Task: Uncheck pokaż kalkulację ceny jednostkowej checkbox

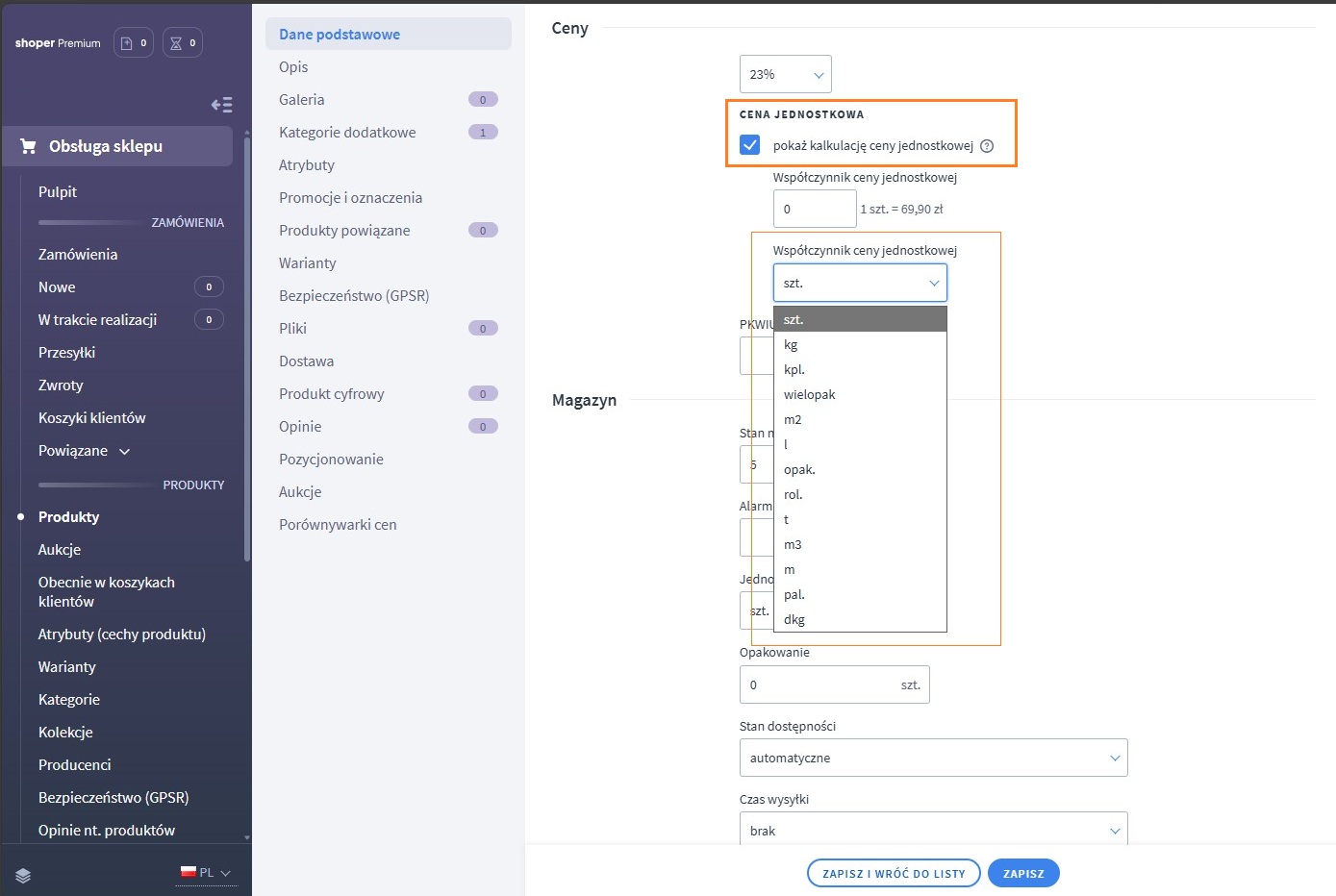Action: click(x=750, y=145)
